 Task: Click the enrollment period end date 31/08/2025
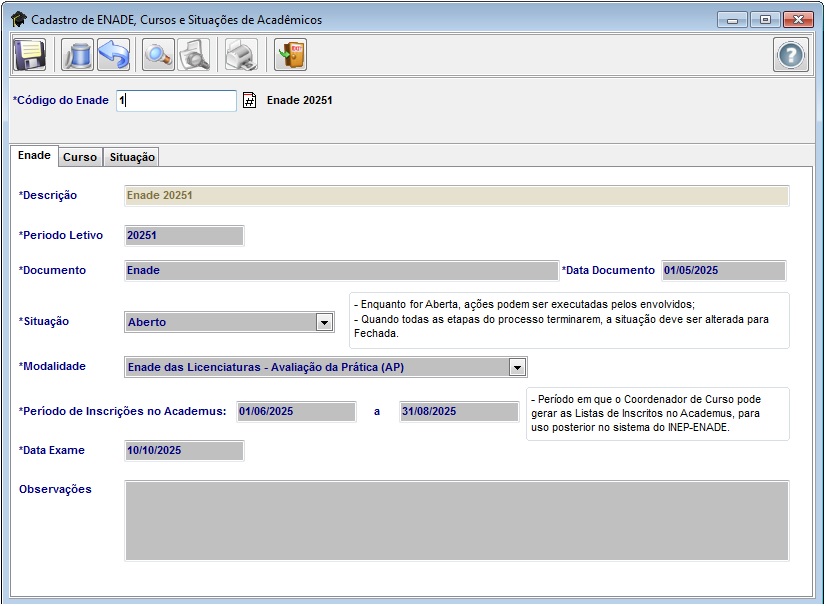[458, 412]
